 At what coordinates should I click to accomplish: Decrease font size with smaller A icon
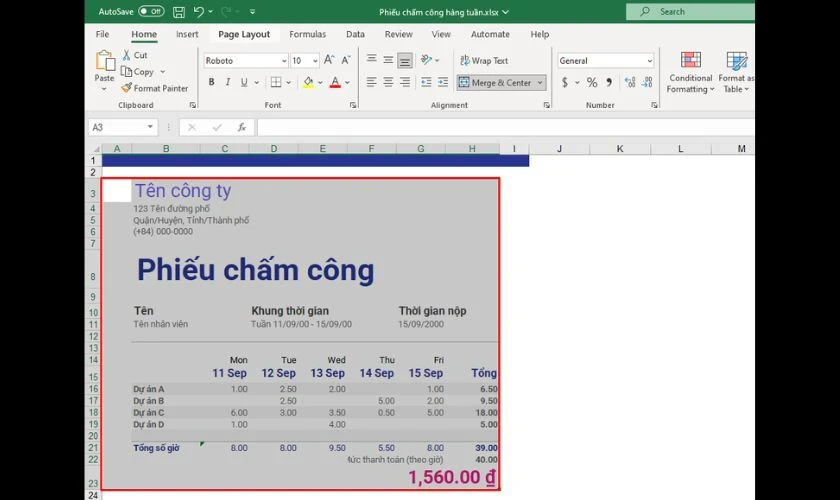346,60
